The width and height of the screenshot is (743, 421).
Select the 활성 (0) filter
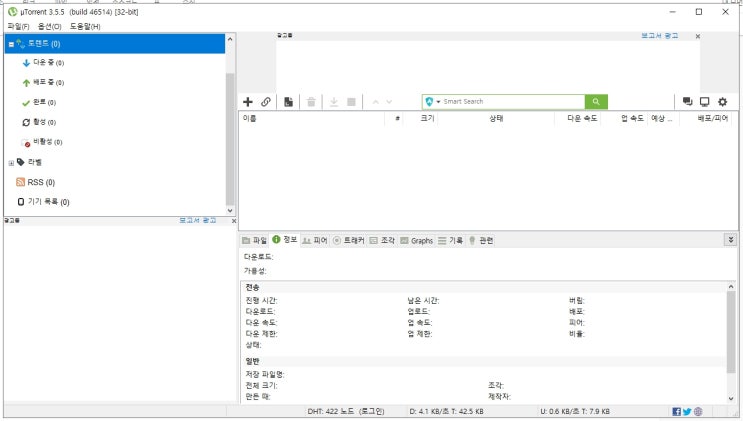pyautogui.click(x=39, y=122)
